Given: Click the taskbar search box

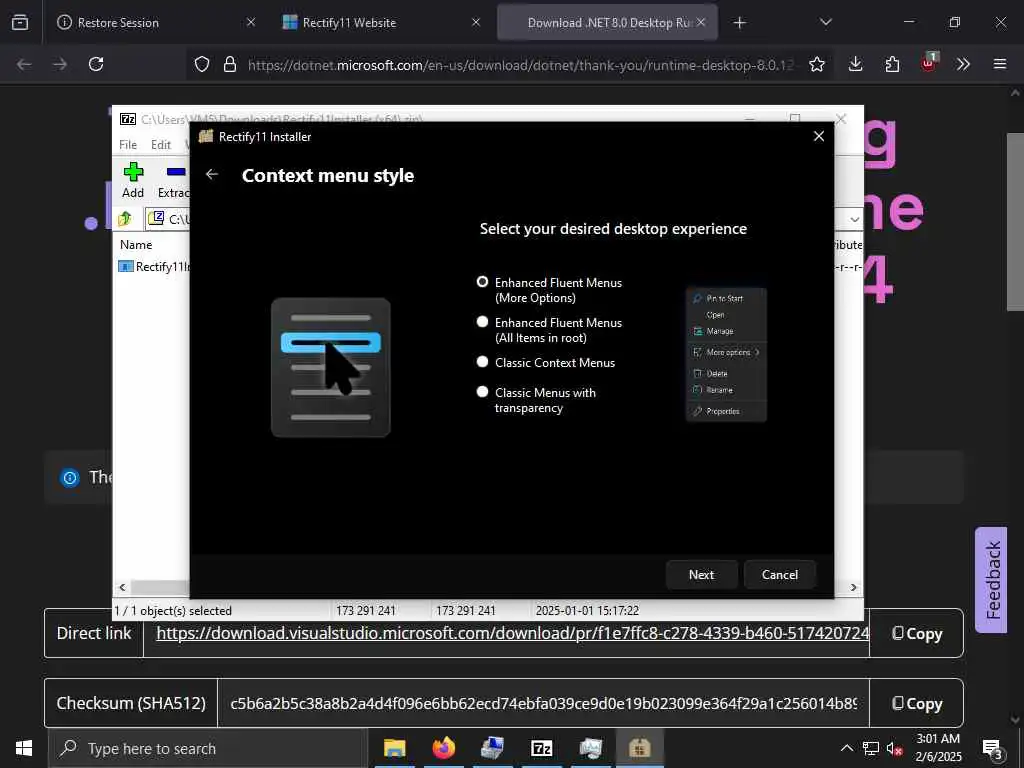Looking at the screenshot, I should coord(208,748).
